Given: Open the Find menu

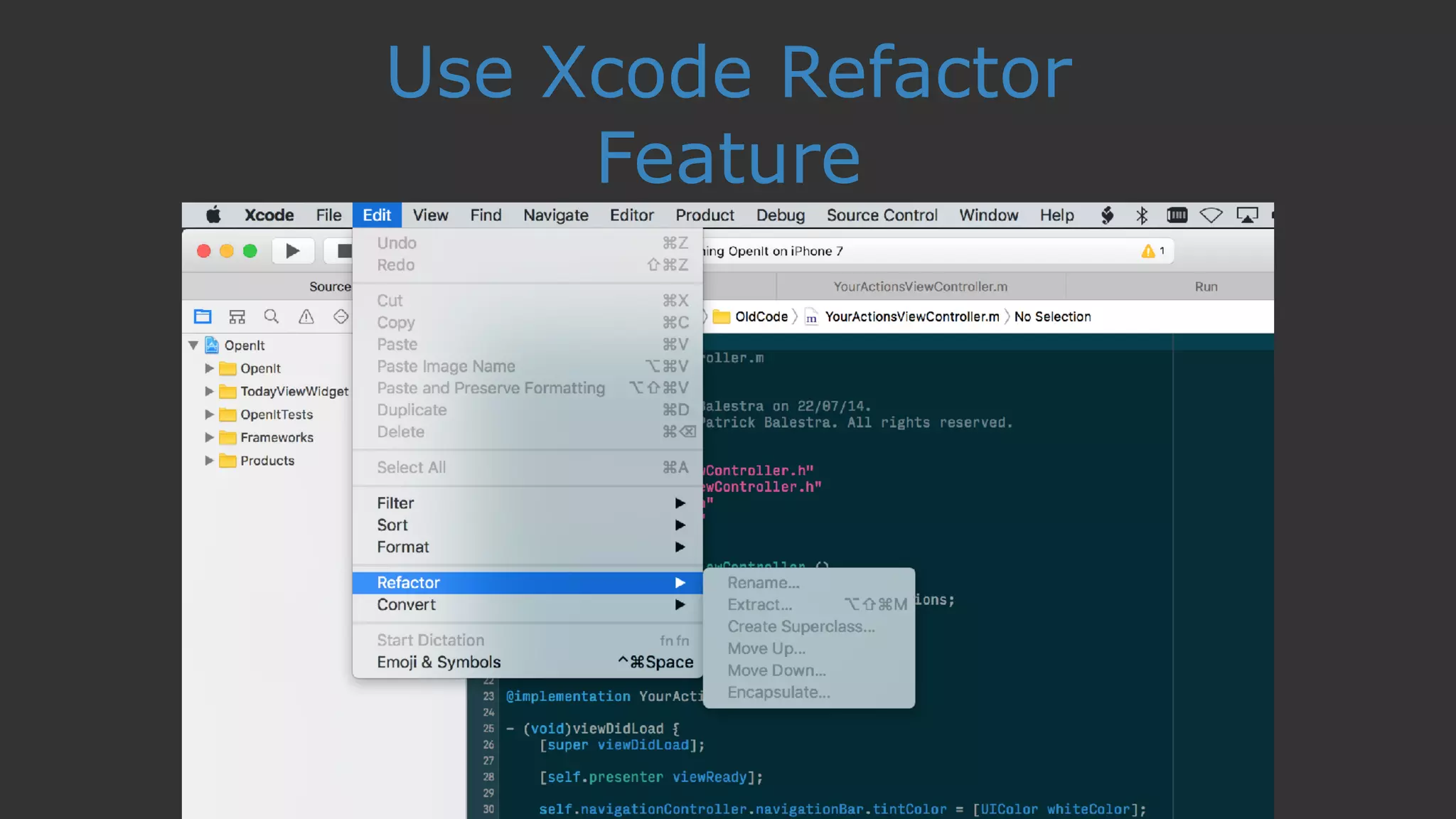Looking at the screenshot, I should (x=486, y=215).
